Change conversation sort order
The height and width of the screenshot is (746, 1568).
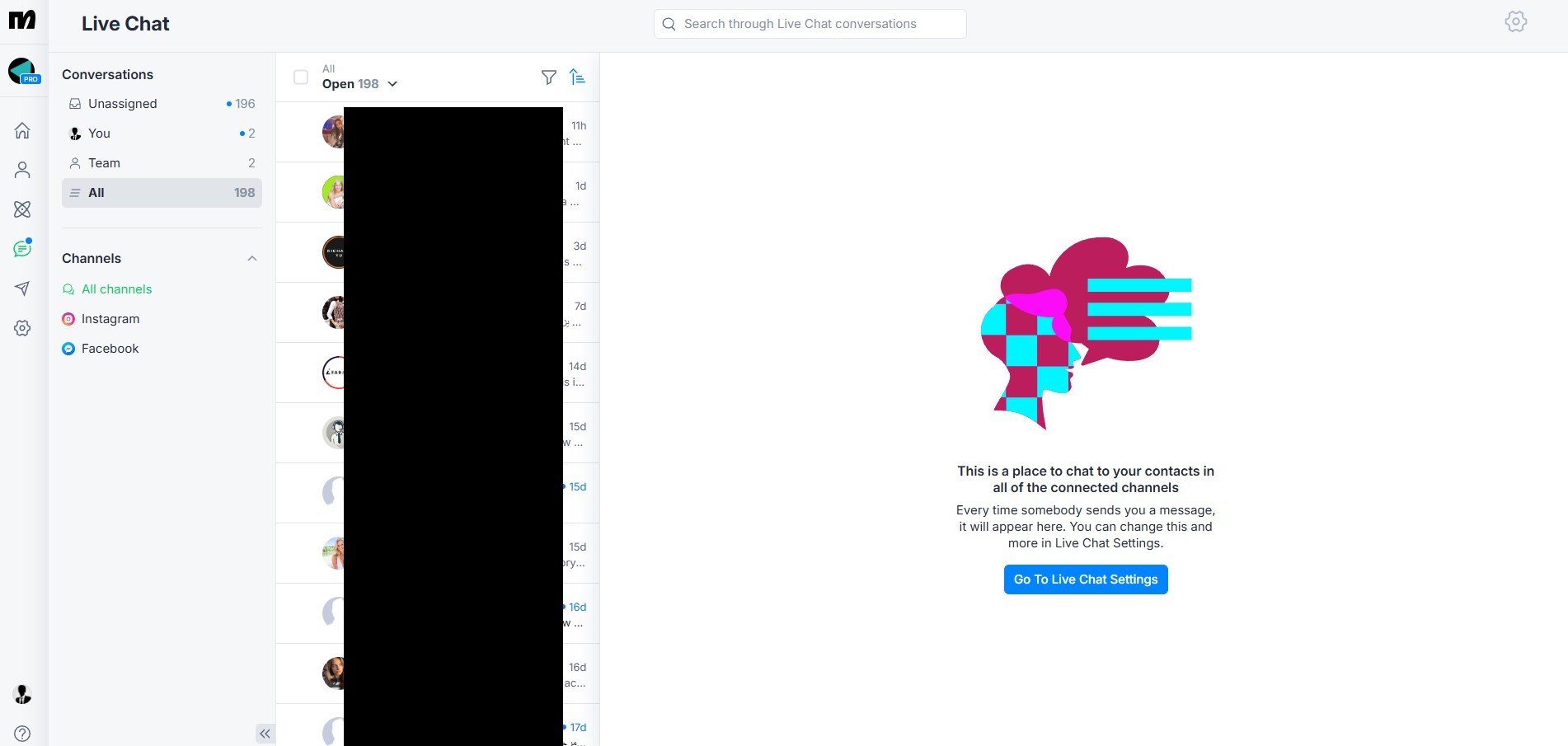coord(578,77)
